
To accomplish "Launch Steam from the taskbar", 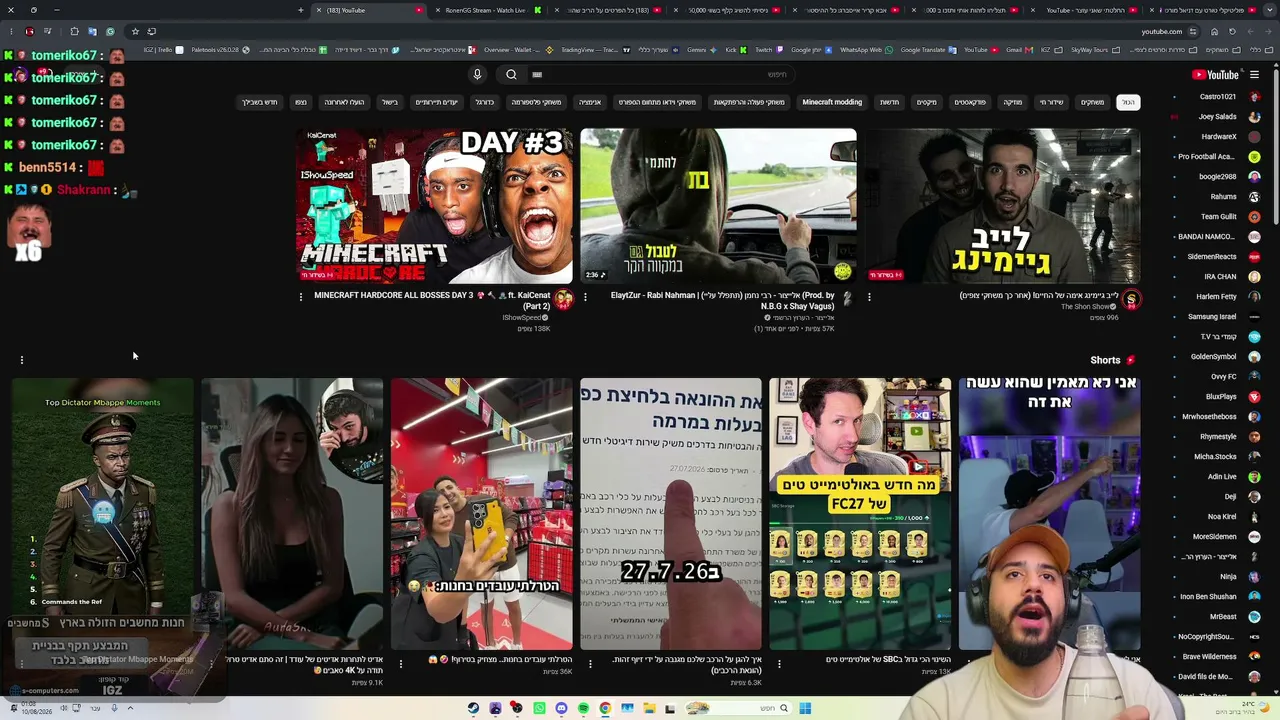I will pos(473,708).
